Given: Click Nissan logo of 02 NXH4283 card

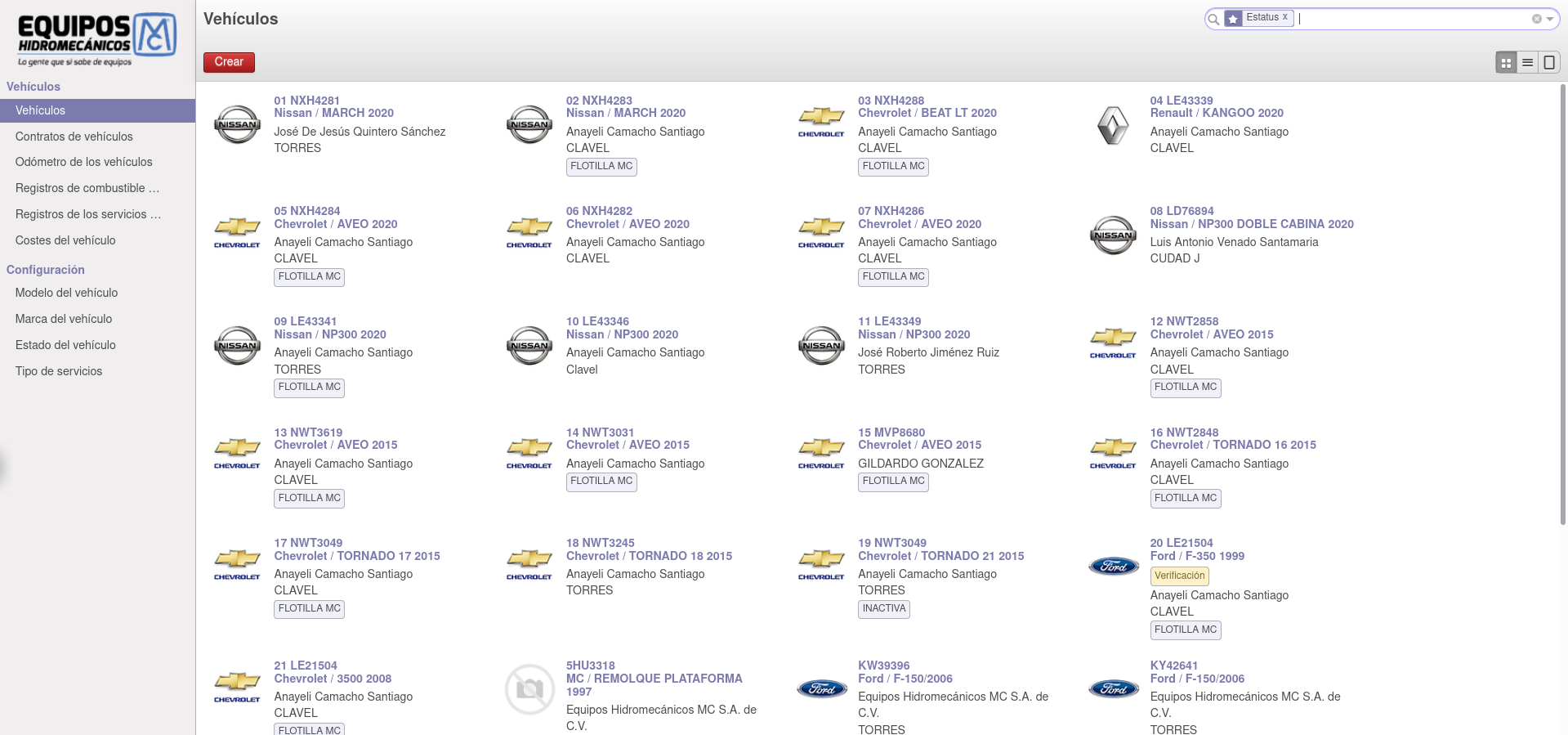Looking at the screenshot, I should (x=529, y=124).
